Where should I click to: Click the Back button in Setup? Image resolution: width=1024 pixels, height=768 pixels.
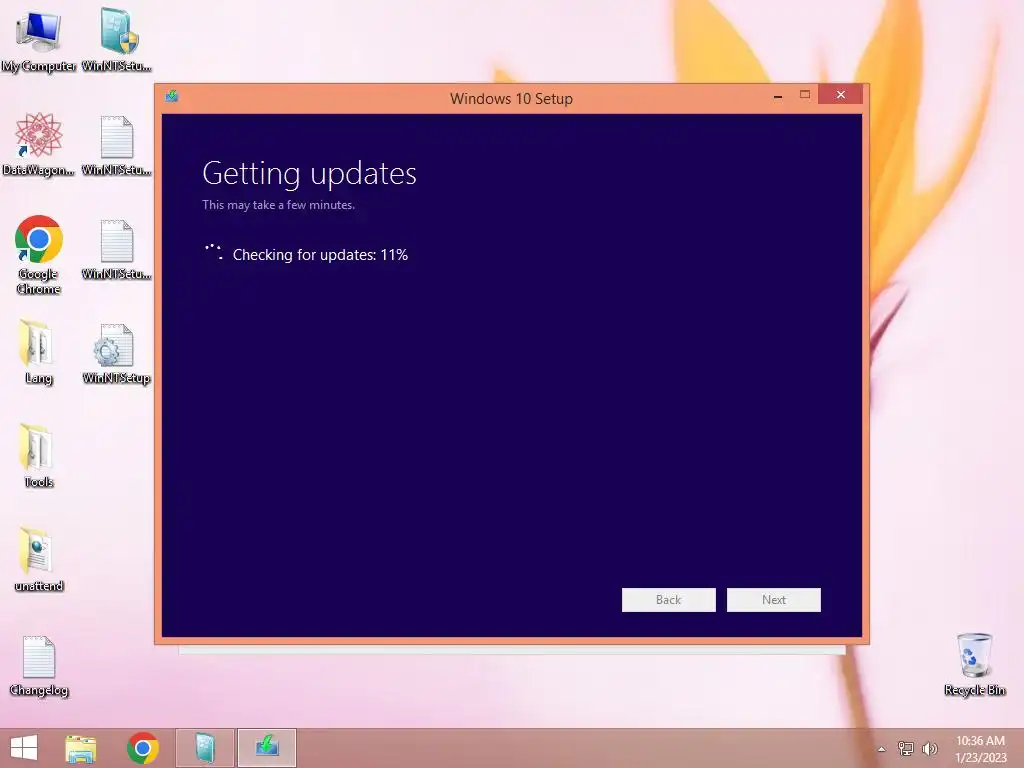coord(669,600)
